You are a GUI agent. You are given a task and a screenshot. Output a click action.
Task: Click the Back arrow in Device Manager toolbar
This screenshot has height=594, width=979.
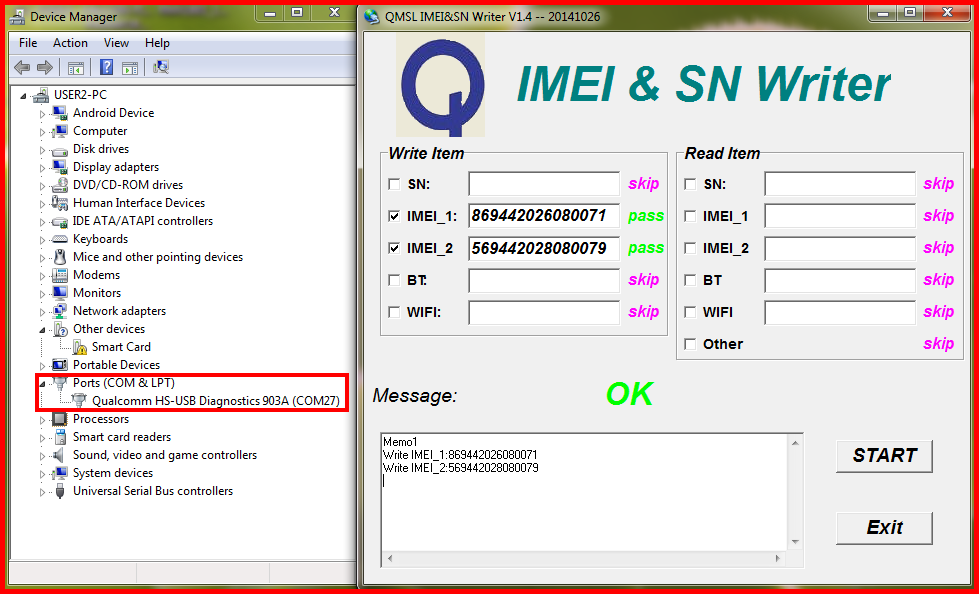[x=22, y=67]
